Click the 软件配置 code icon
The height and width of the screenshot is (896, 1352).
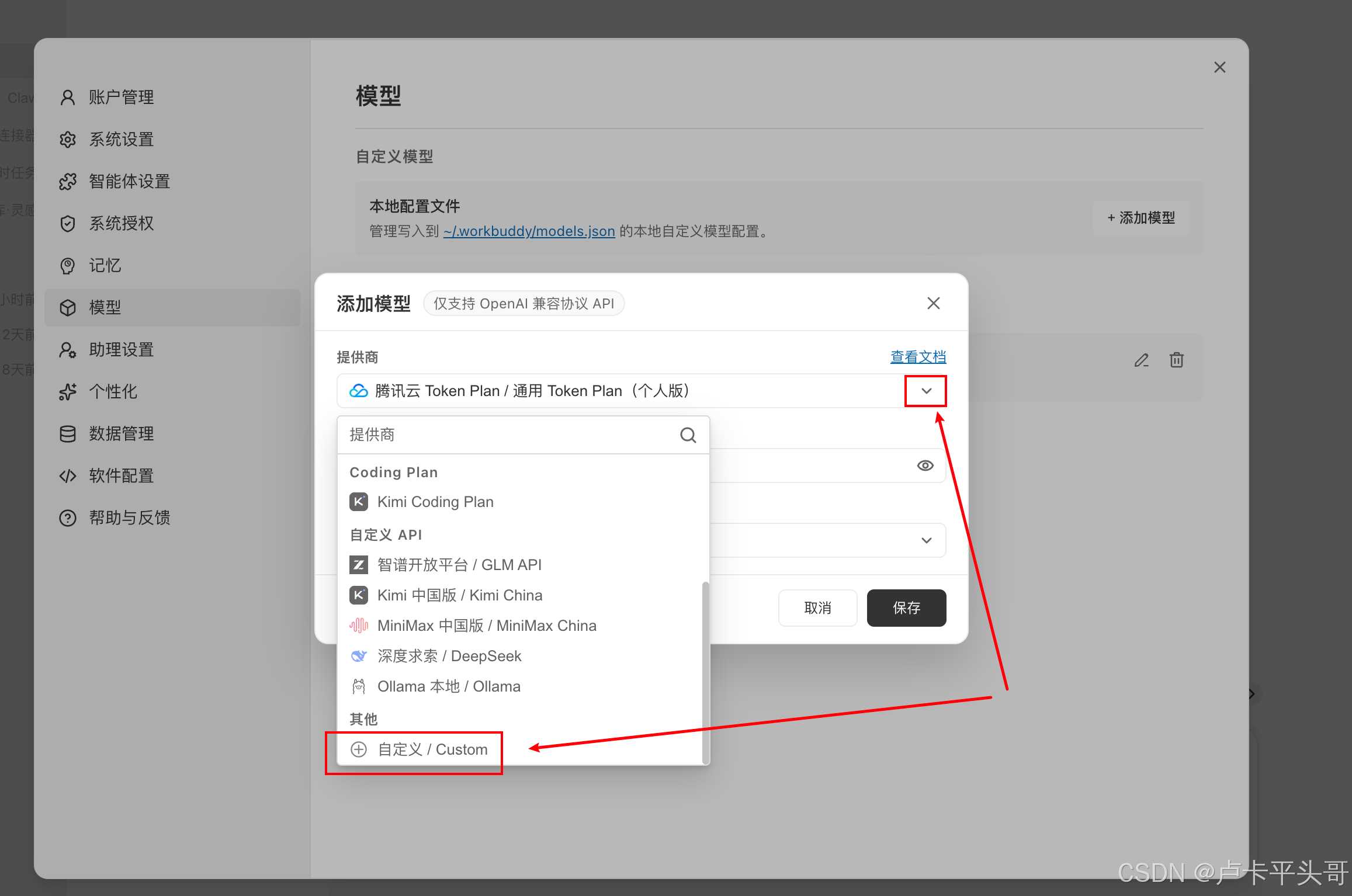click(x=68, y=476)
